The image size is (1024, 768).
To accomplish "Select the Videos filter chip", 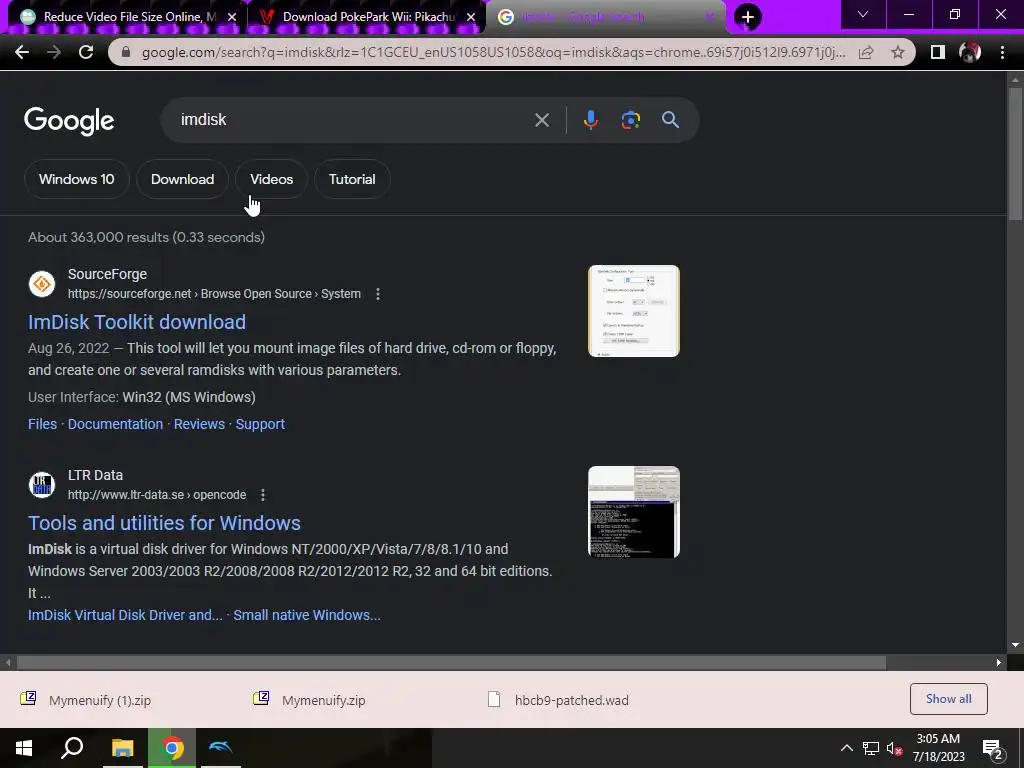I will 272,179.
